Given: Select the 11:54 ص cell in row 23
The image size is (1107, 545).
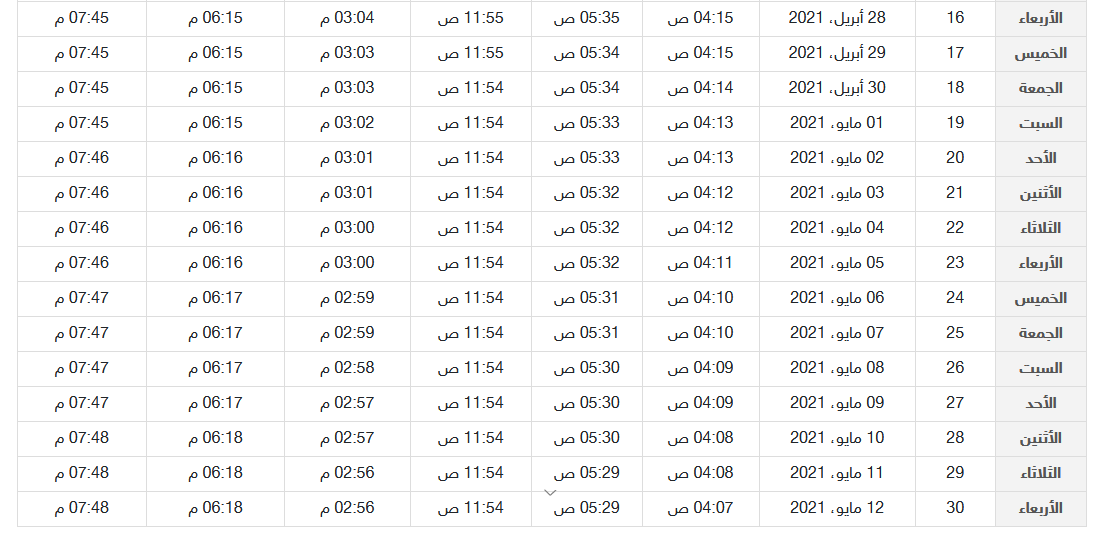Looking at the screenshot, I should tap(471, 263).
